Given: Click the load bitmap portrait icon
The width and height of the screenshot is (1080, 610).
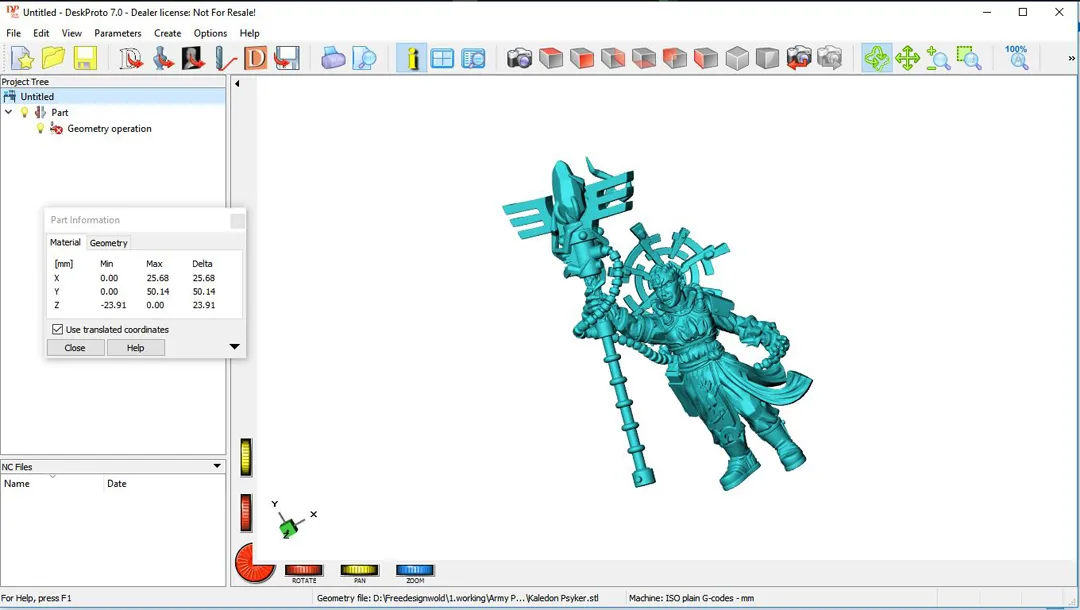Looking at the screenshot, I should click(194, 59).
